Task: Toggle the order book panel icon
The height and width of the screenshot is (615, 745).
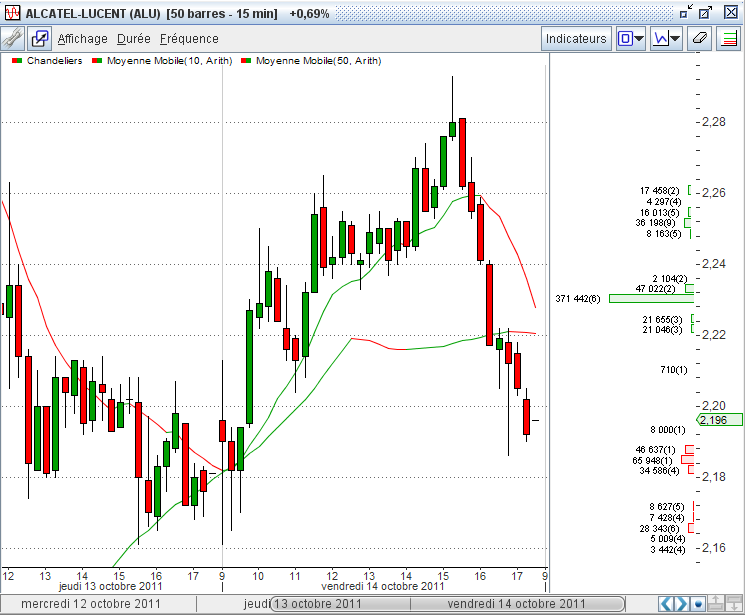Action: pos(729,39)
